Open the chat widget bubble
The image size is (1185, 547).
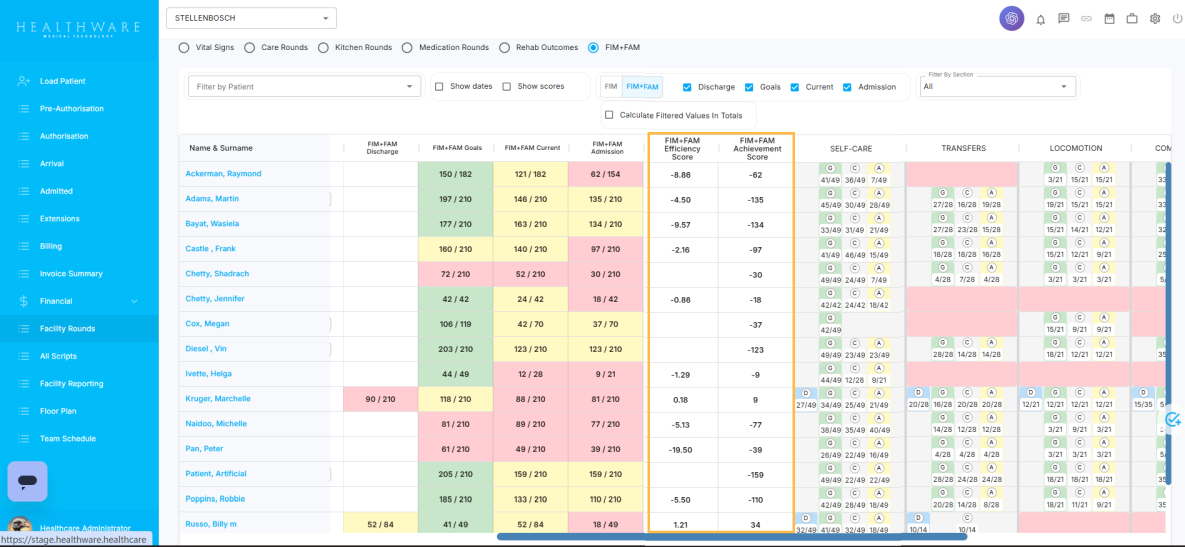[28, 481]
